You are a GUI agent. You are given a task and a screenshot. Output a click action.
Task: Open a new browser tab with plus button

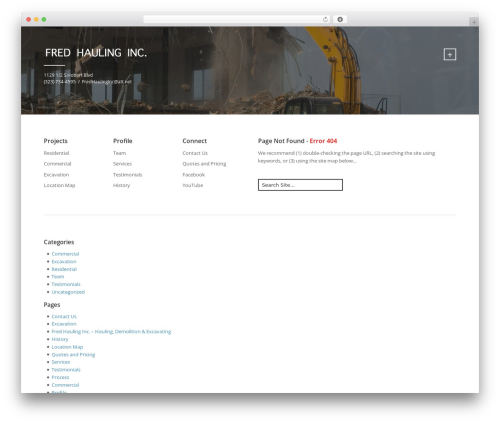click(474, 22)
